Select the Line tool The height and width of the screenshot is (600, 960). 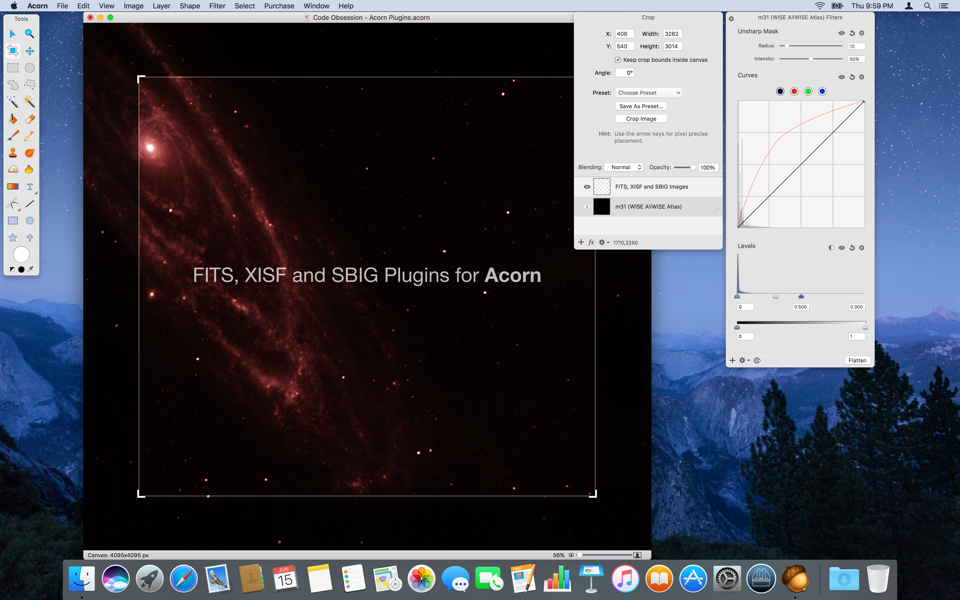tap(29, 204)
